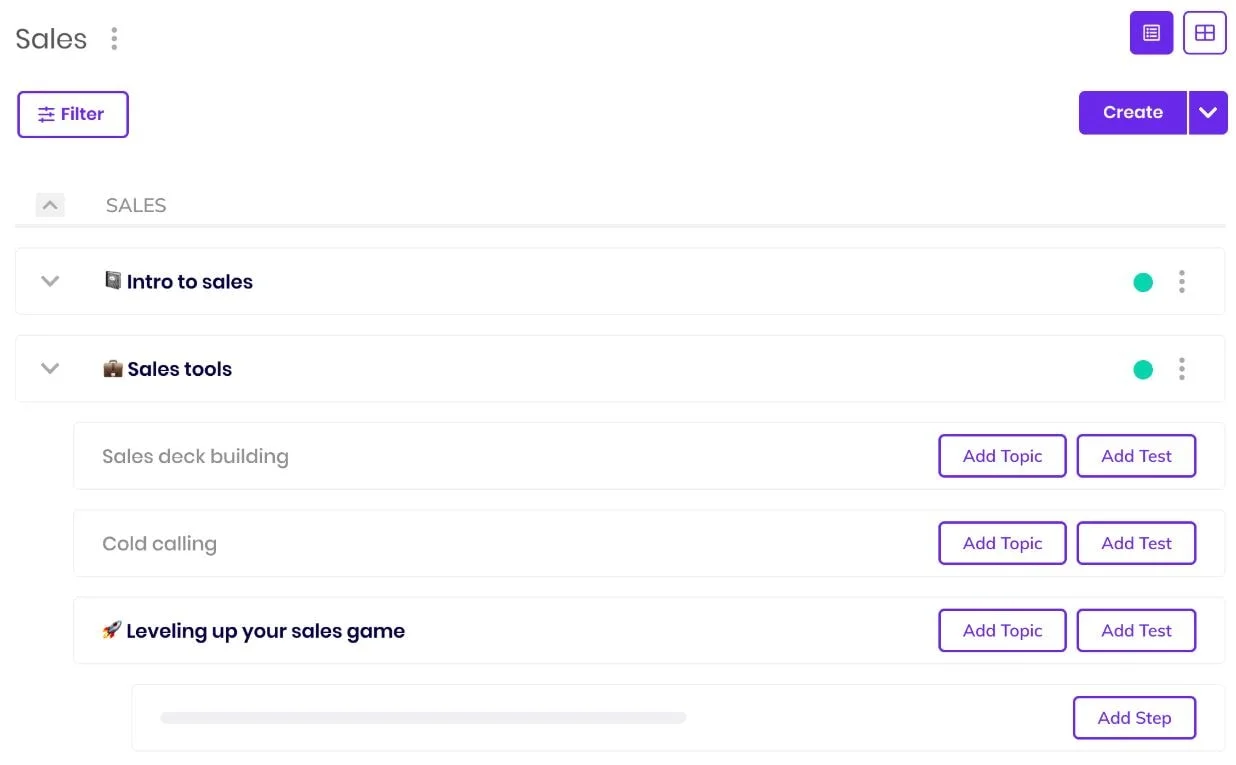Open more options for Sales tools
This screenshot has width=1236, height=765.
point(1181,369)
